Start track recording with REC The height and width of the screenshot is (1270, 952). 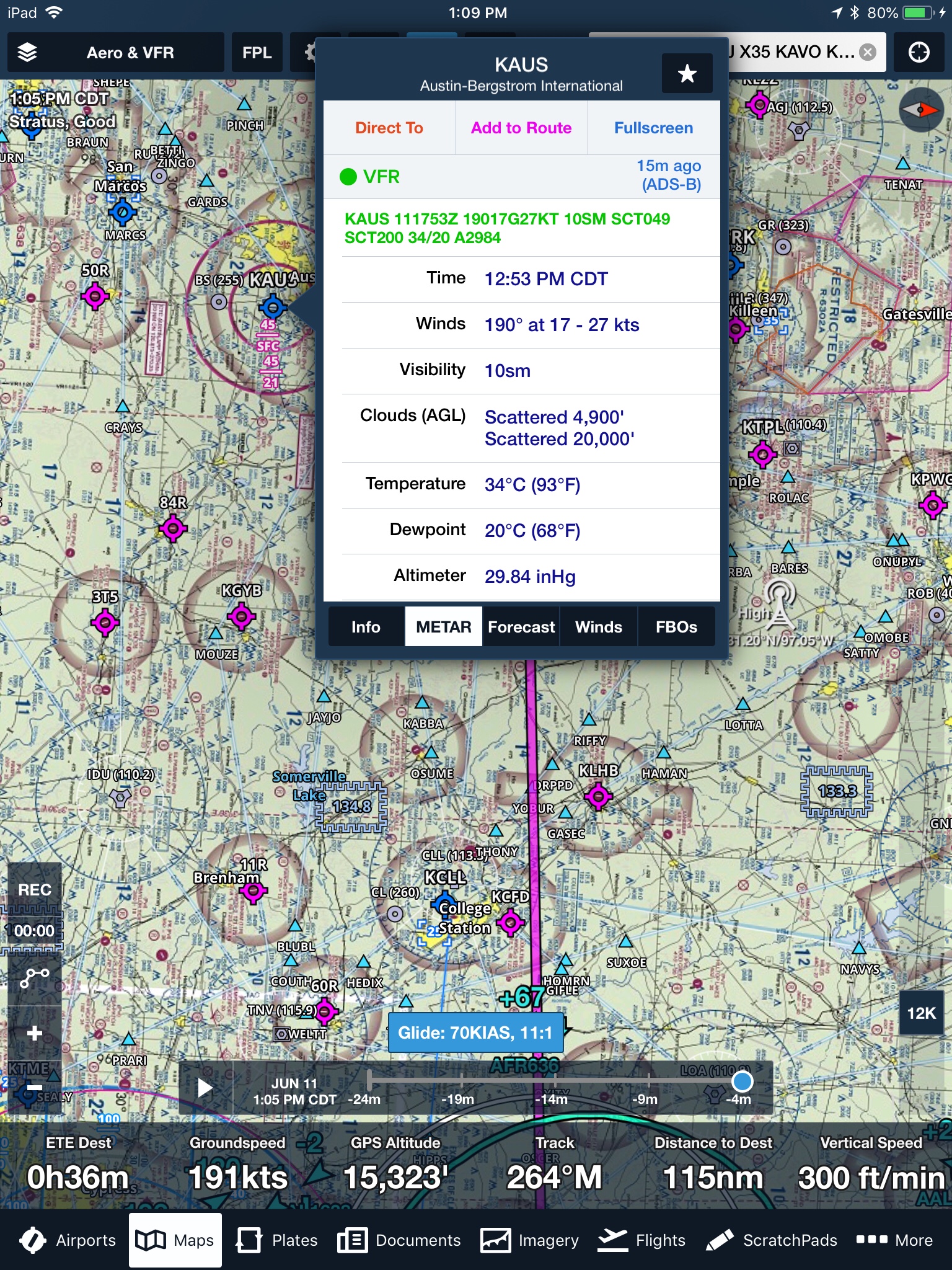click(35, 890)
